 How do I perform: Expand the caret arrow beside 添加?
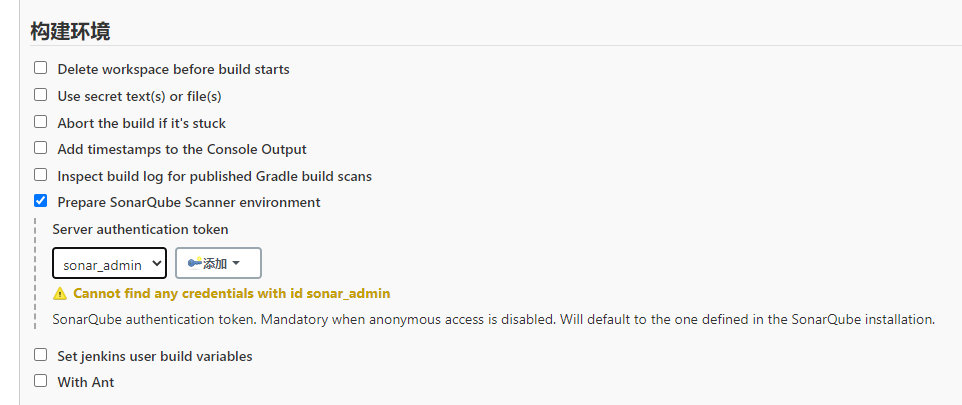pyautogui.click(x=236, y=263)
